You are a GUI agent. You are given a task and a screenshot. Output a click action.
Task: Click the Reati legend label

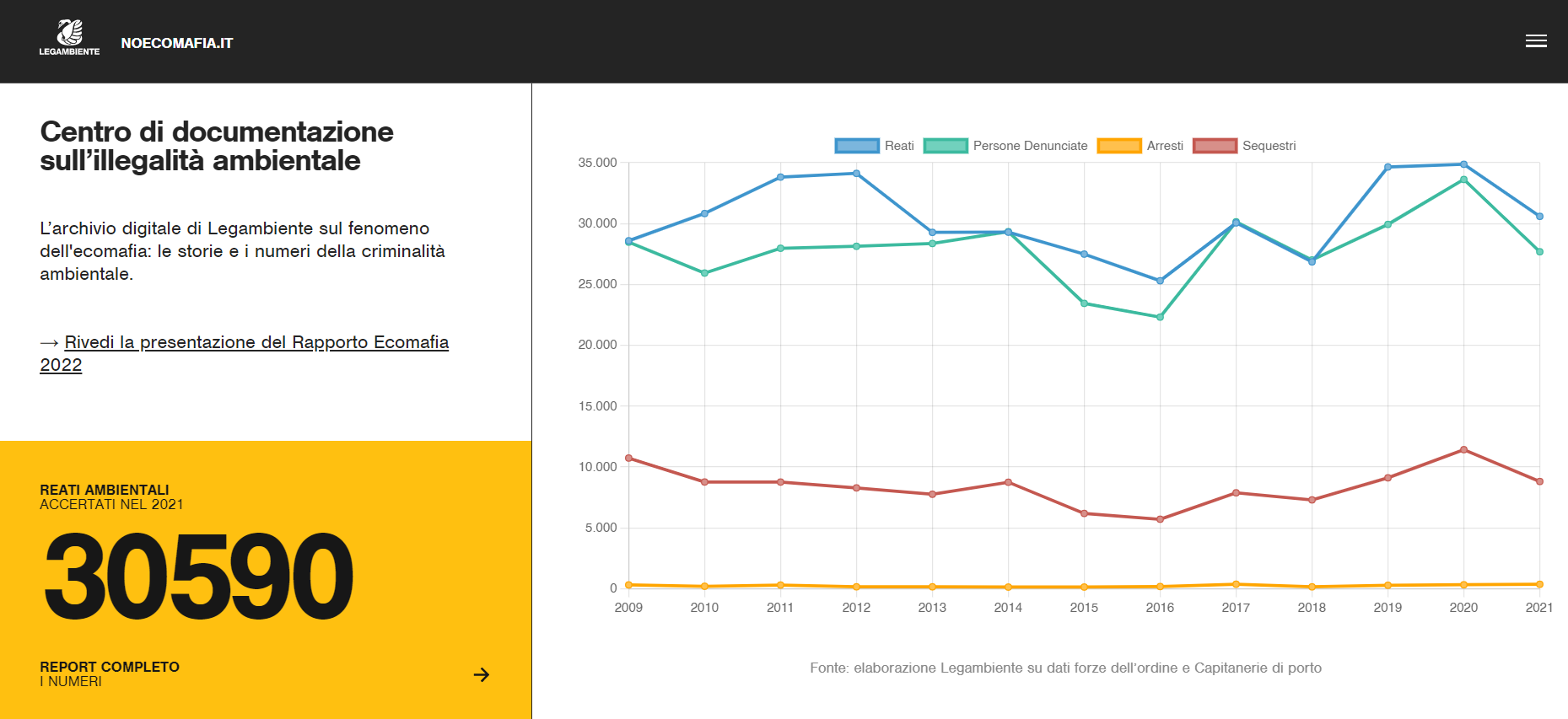click(899, 146)
